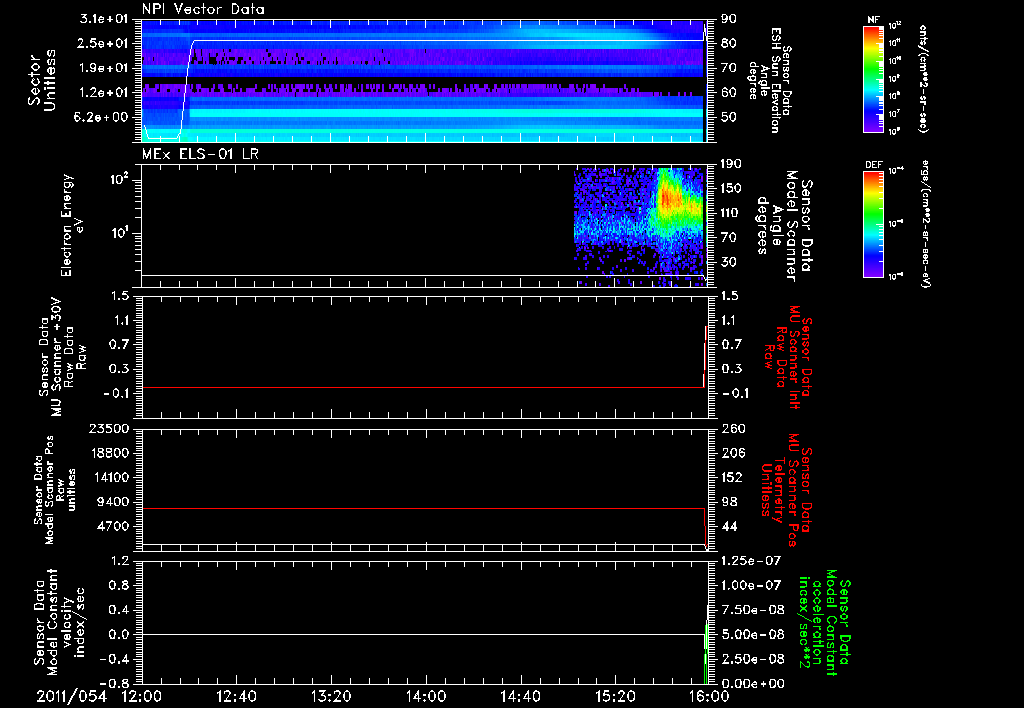Click the 14:00 time axis label
Viewport: 1024px width, 708px height.
[425, 695]
